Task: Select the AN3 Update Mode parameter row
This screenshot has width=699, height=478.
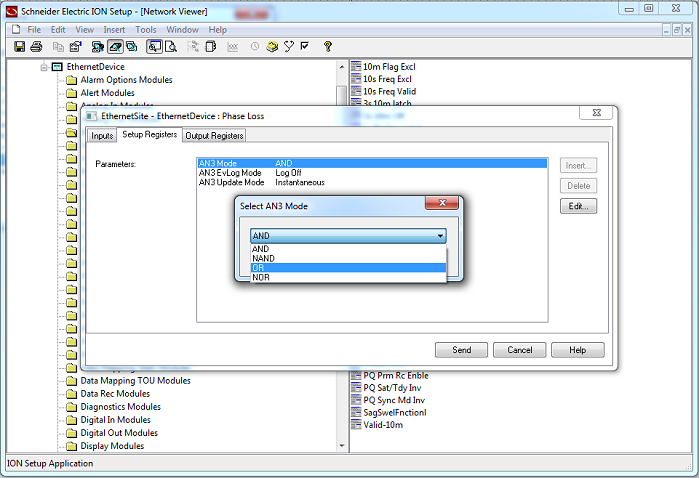Action: 372,182
